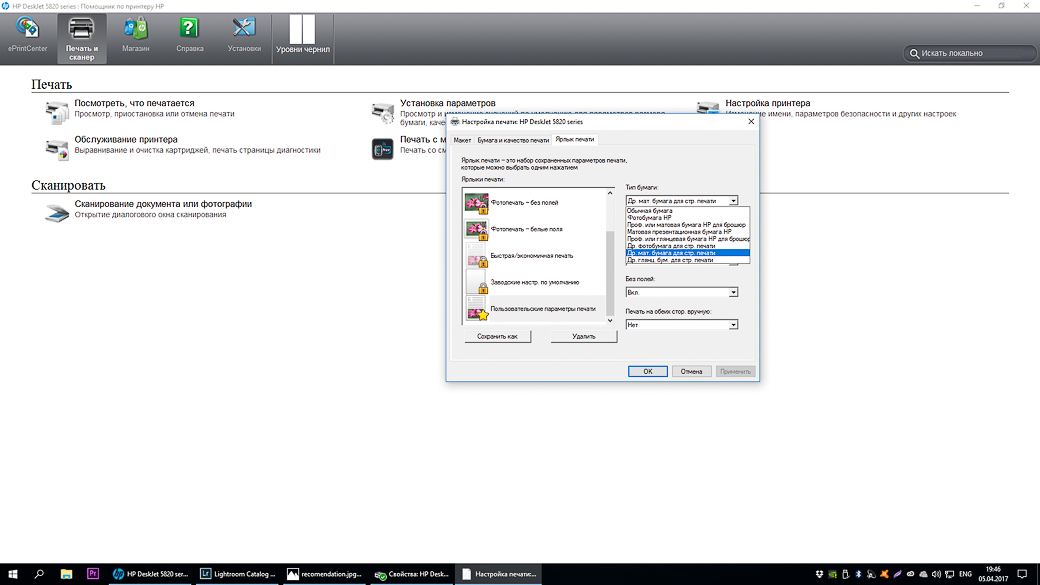
Task: Open the Установки settings icon
Action: (244, 34)
